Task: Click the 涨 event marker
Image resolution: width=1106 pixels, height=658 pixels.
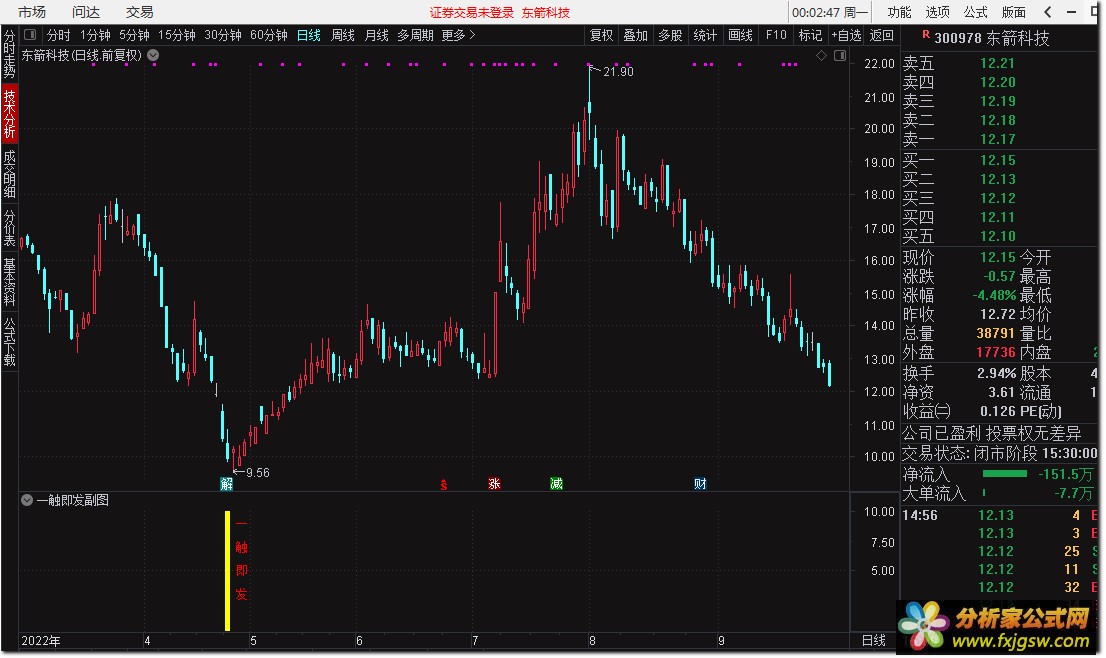Action: pos(494,484)
